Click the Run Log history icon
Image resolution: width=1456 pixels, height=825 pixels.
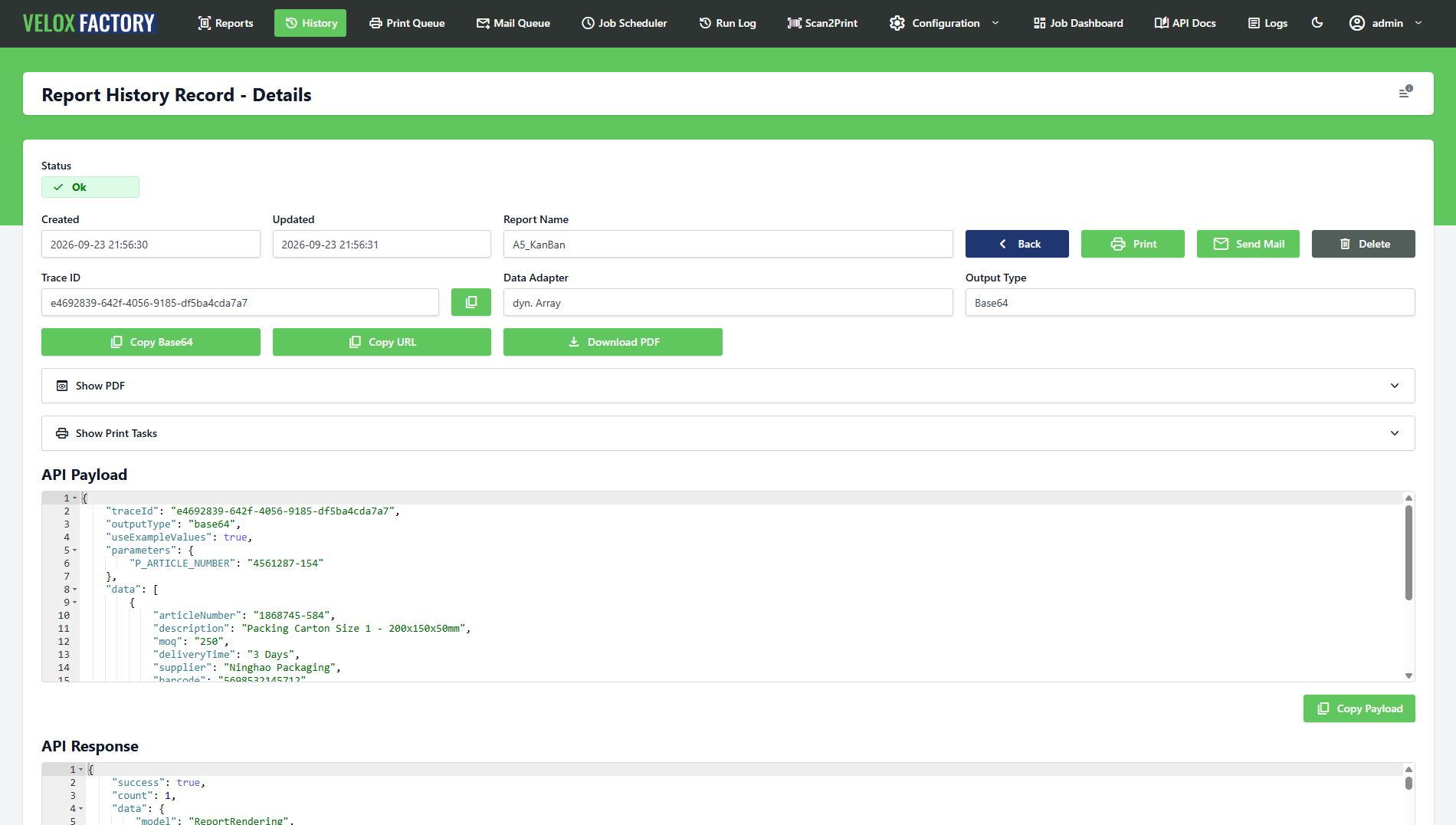coord(705,23)
